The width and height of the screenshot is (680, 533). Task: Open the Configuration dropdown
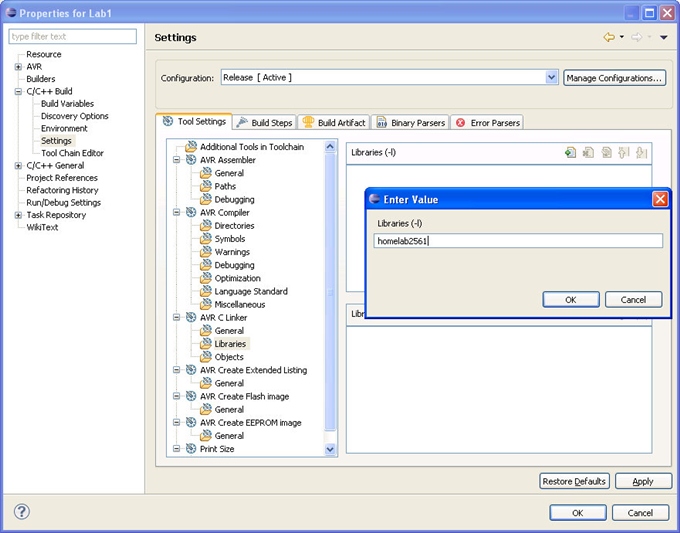point(552,77)
